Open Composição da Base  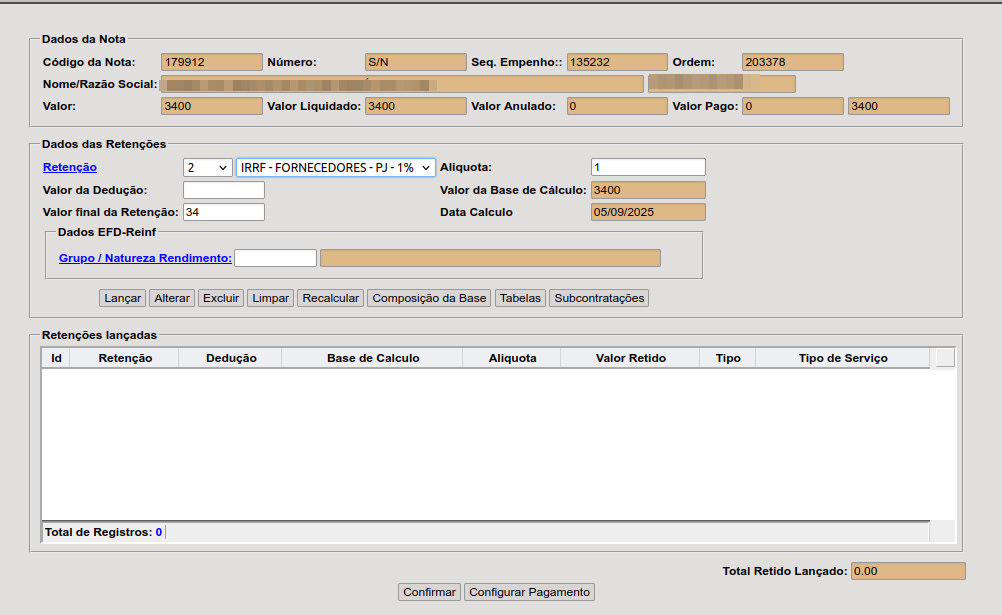(429, 298)
